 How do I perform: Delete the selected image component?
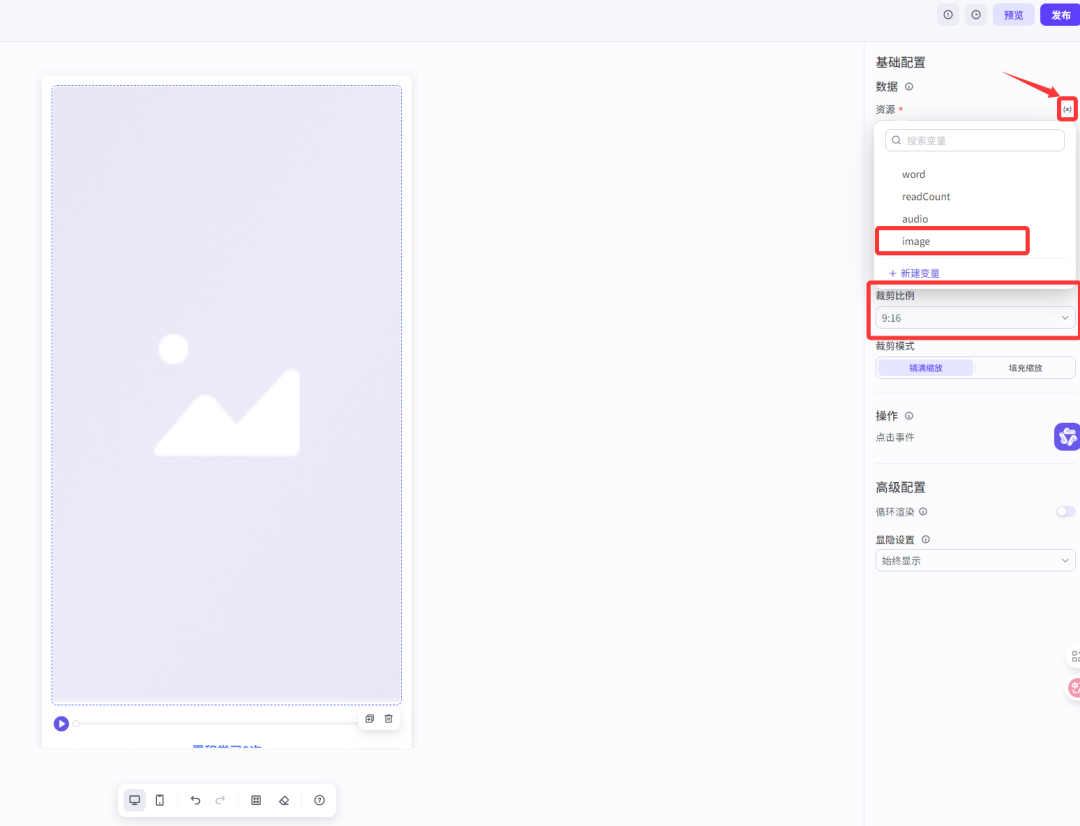tap(390, 718)
